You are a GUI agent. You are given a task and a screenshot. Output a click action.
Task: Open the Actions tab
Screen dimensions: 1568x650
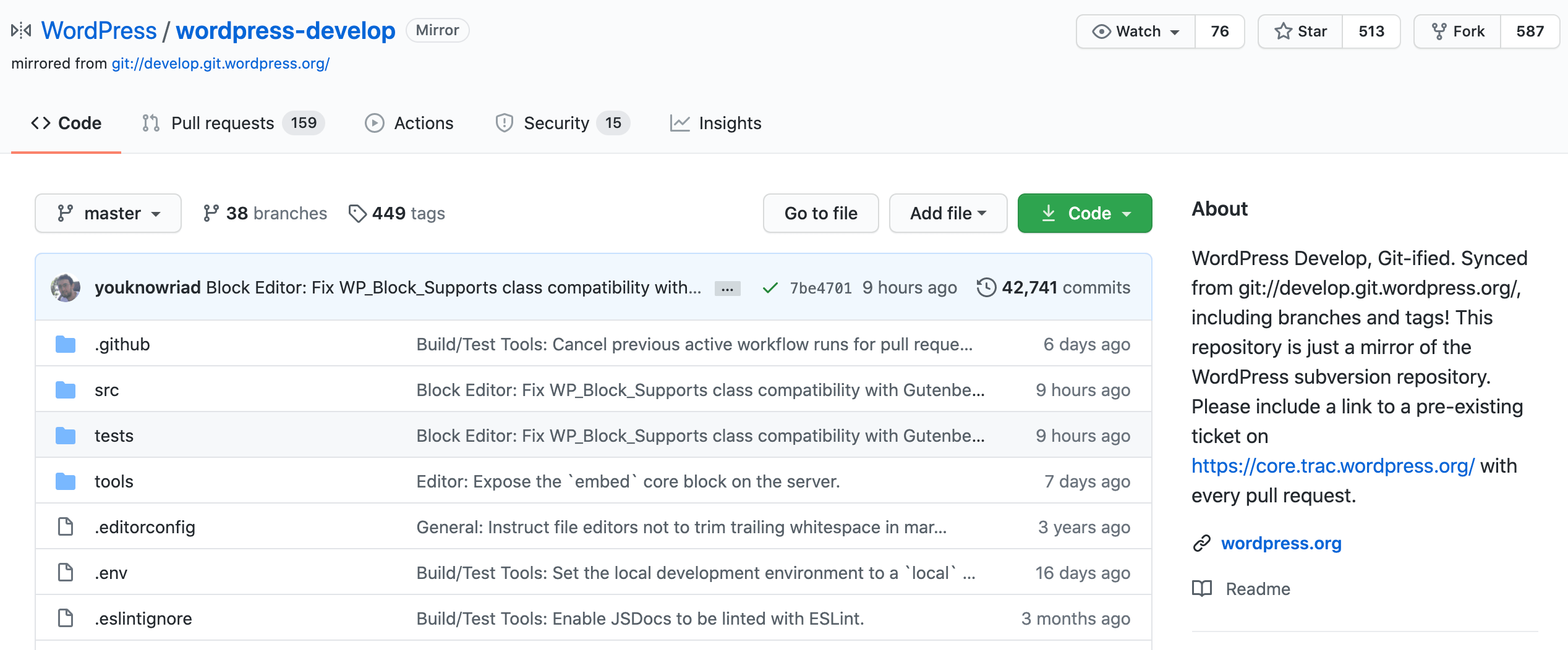click(x=409, y=123)
